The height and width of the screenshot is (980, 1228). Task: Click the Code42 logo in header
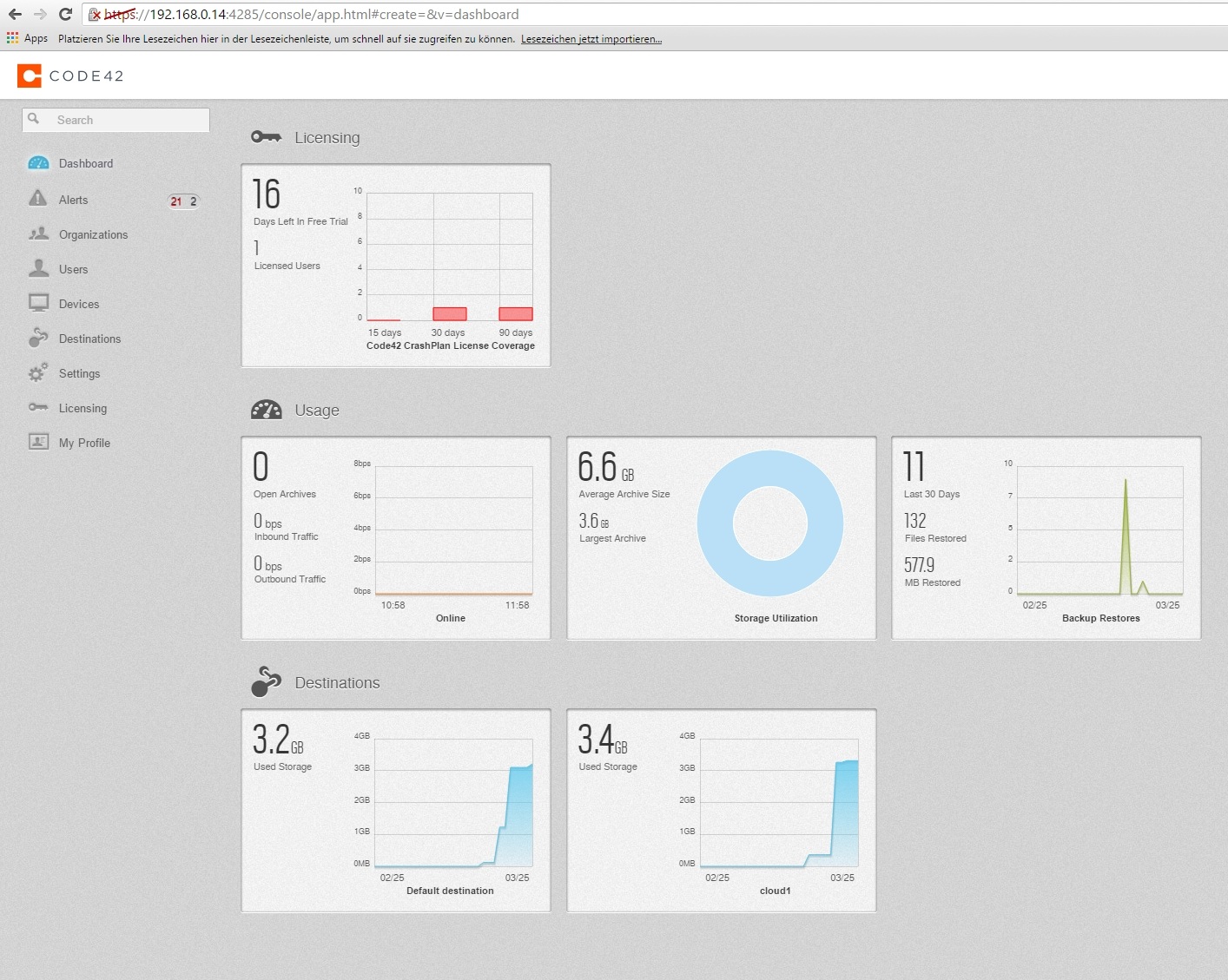tap(70, 76)
